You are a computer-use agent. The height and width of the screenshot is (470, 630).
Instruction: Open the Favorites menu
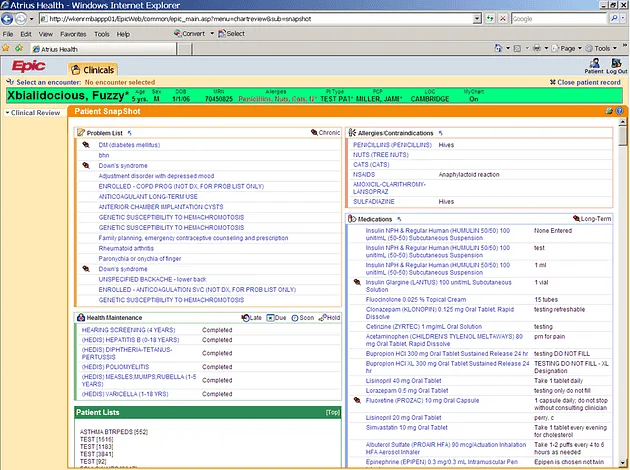coord(73,34)
